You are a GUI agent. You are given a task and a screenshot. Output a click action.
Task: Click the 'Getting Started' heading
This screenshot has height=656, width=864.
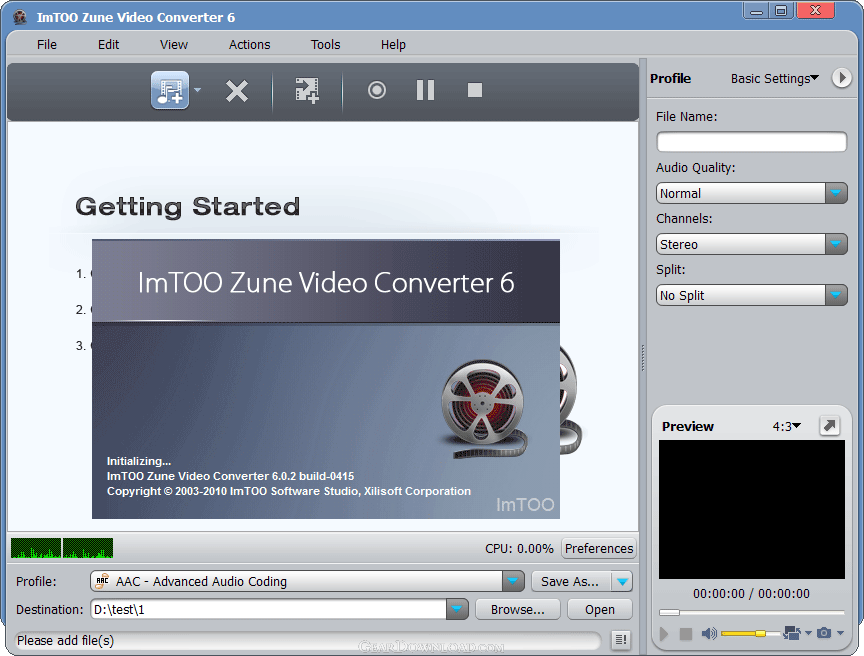pos(187,207)
